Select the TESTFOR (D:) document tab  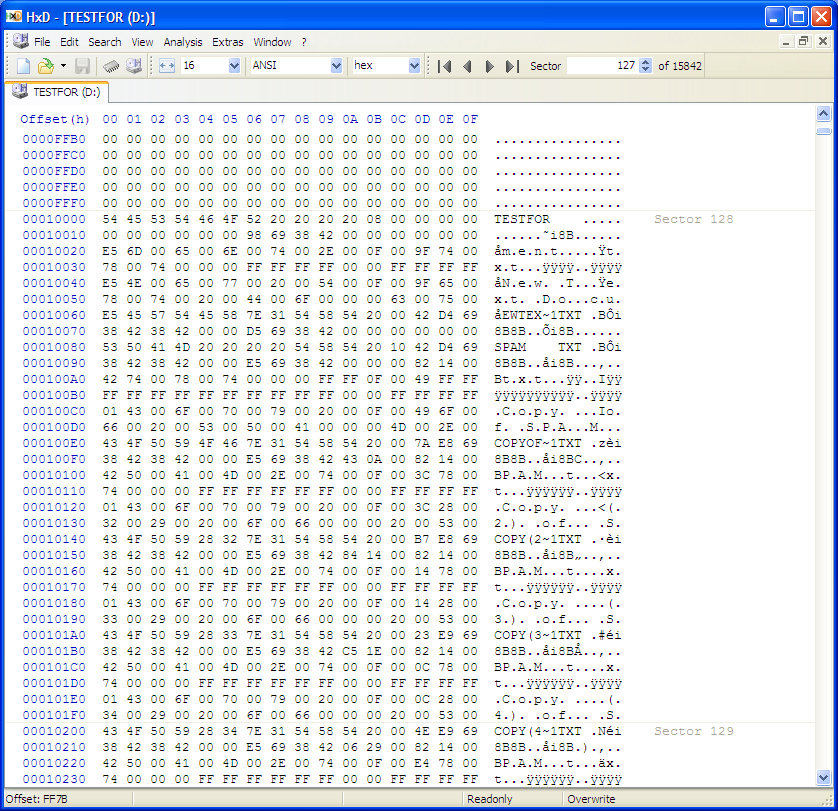pyautogui.click(x=57, y=92)
